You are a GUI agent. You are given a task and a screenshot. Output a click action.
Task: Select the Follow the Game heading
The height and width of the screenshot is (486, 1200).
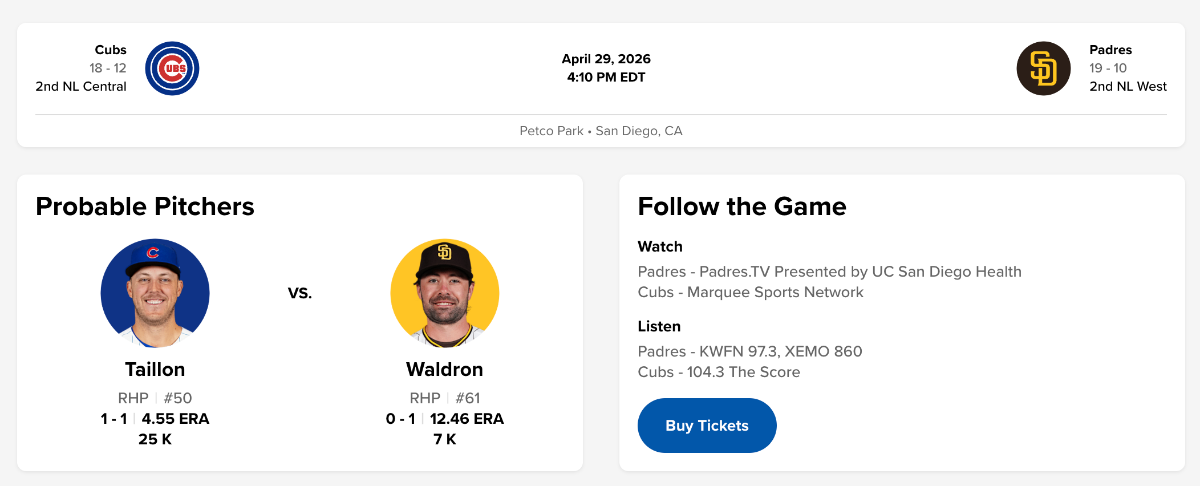[x=742, y=207]
